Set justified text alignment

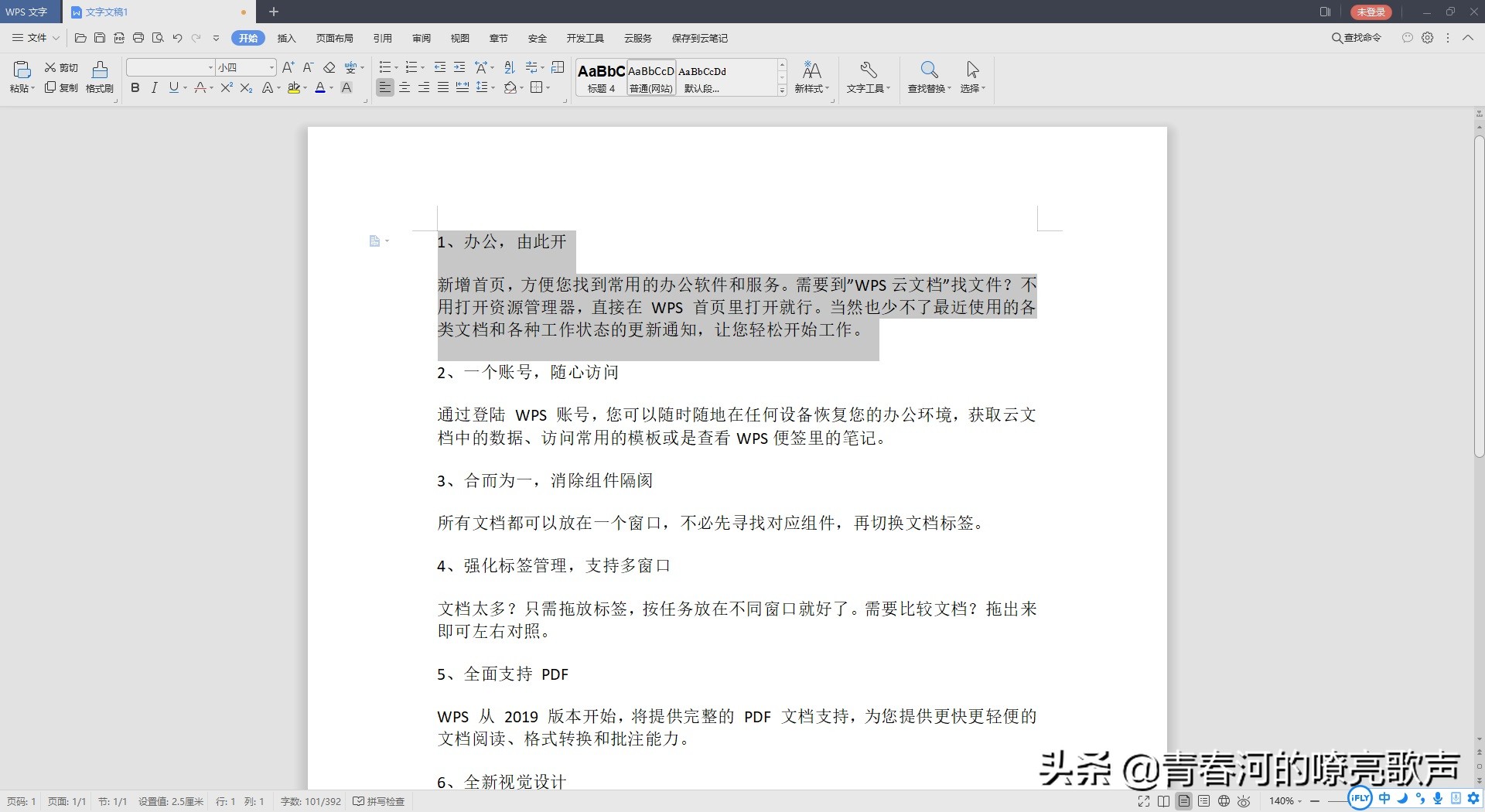443,87
